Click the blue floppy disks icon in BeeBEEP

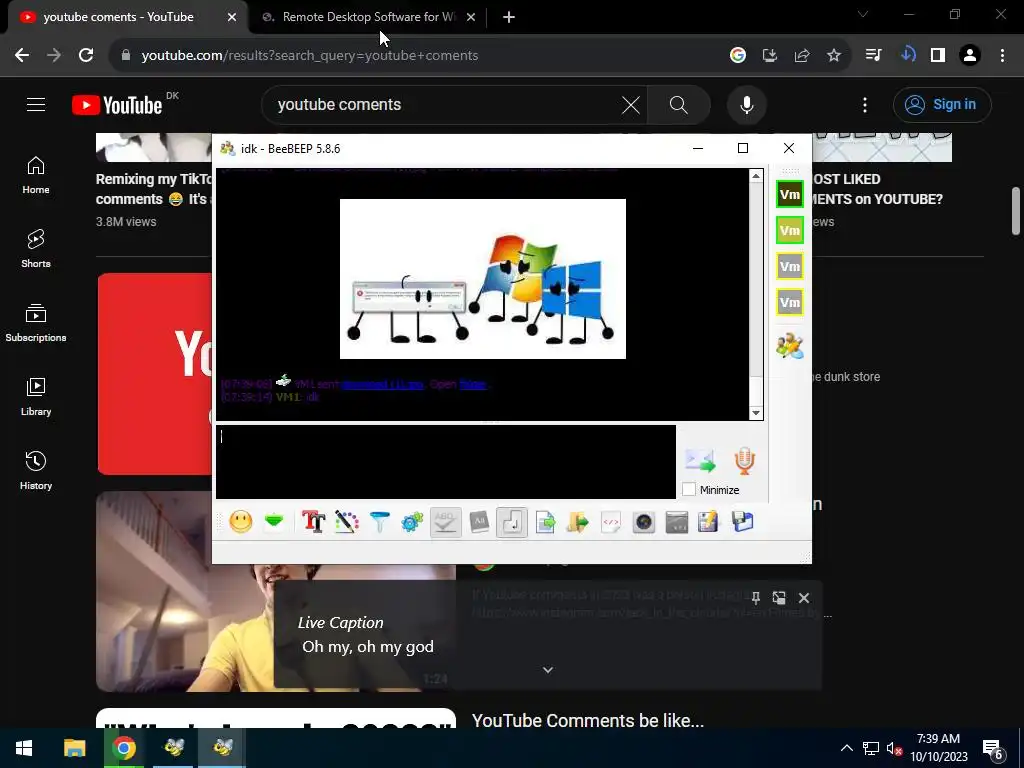pos(743,522)
